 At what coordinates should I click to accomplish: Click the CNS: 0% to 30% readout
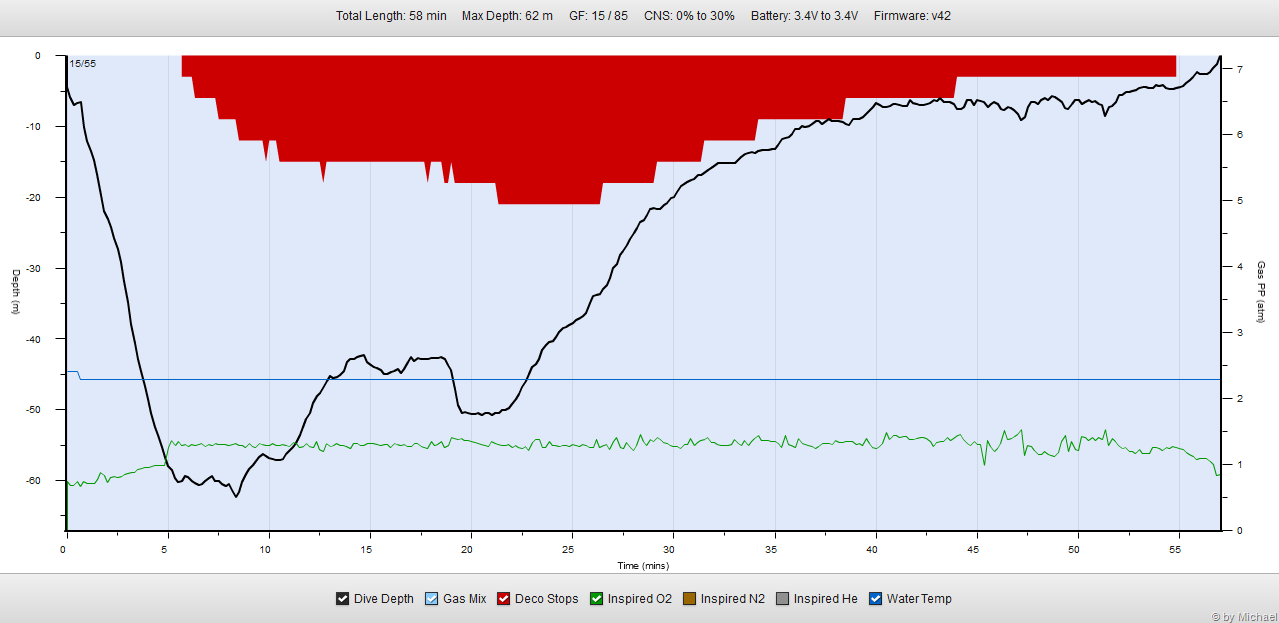click(689, 16)
